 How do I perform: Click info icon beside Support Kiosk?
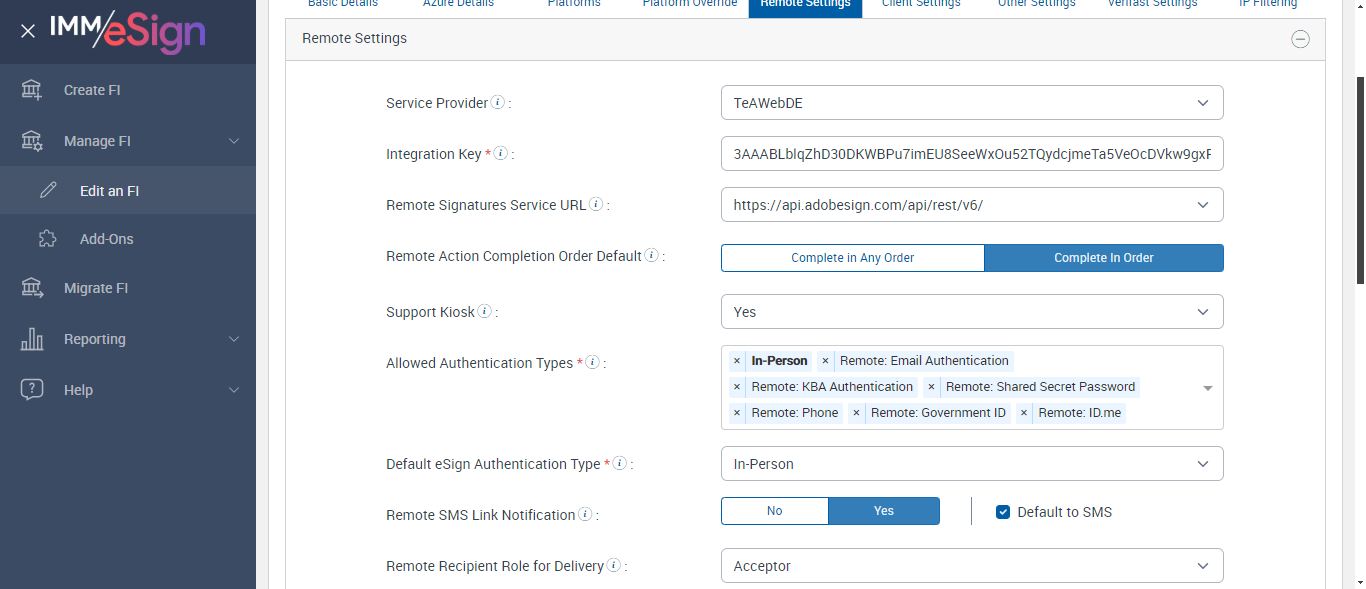coord(485,312)
